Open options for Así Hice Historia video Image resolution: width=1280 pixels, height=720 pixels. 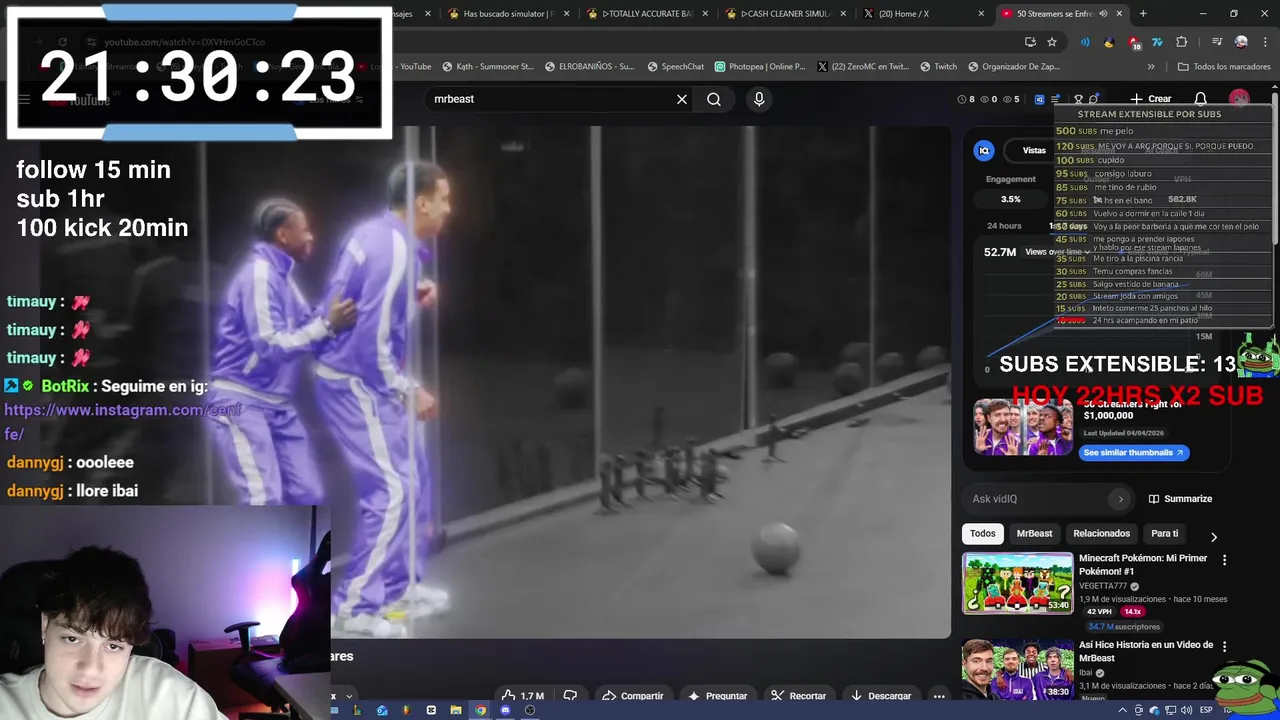(x=1224, y=647)
